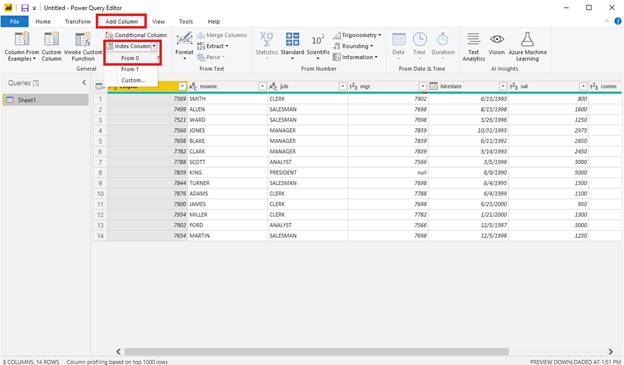Switch to the Transform tab
Viewport: 624px width, 365px height.
78,21
